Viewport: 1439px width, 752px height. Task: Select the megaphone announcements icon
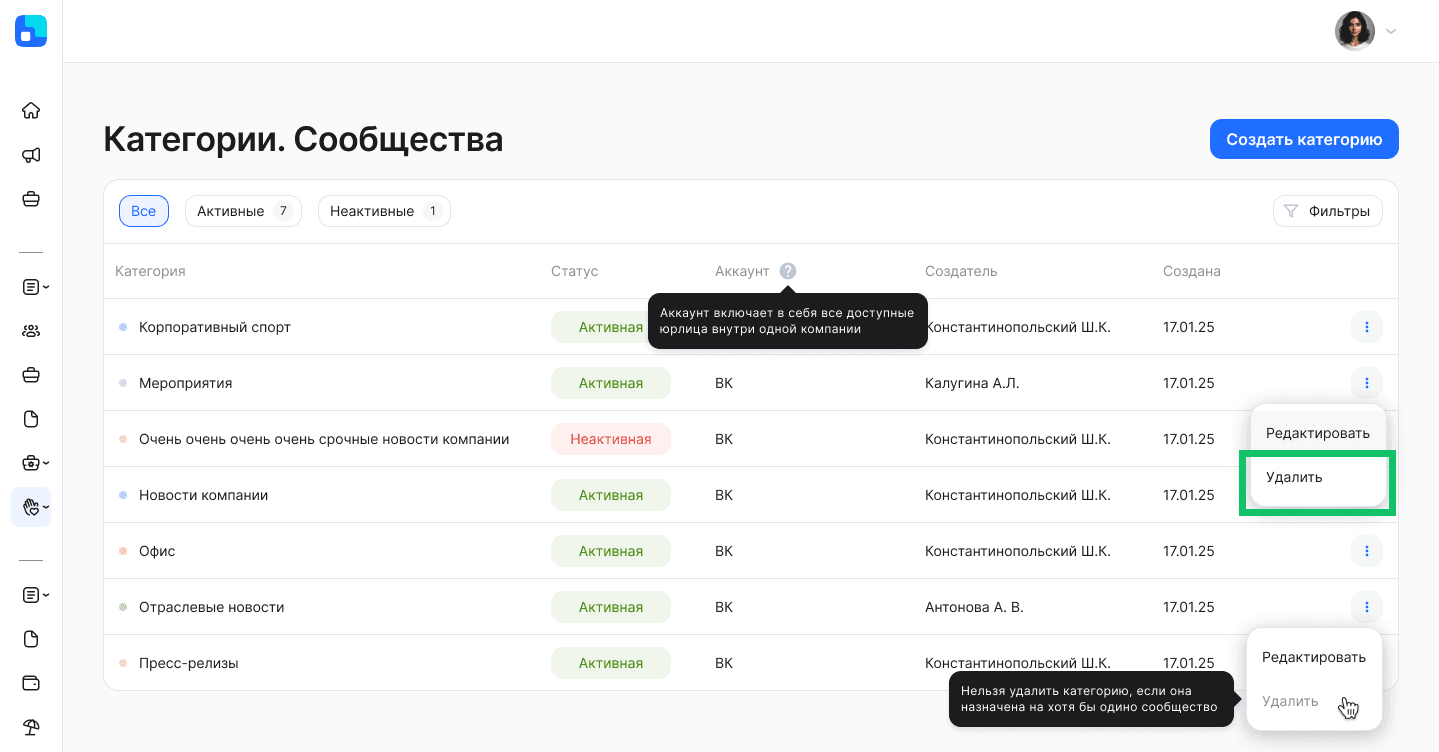(31, 155)
